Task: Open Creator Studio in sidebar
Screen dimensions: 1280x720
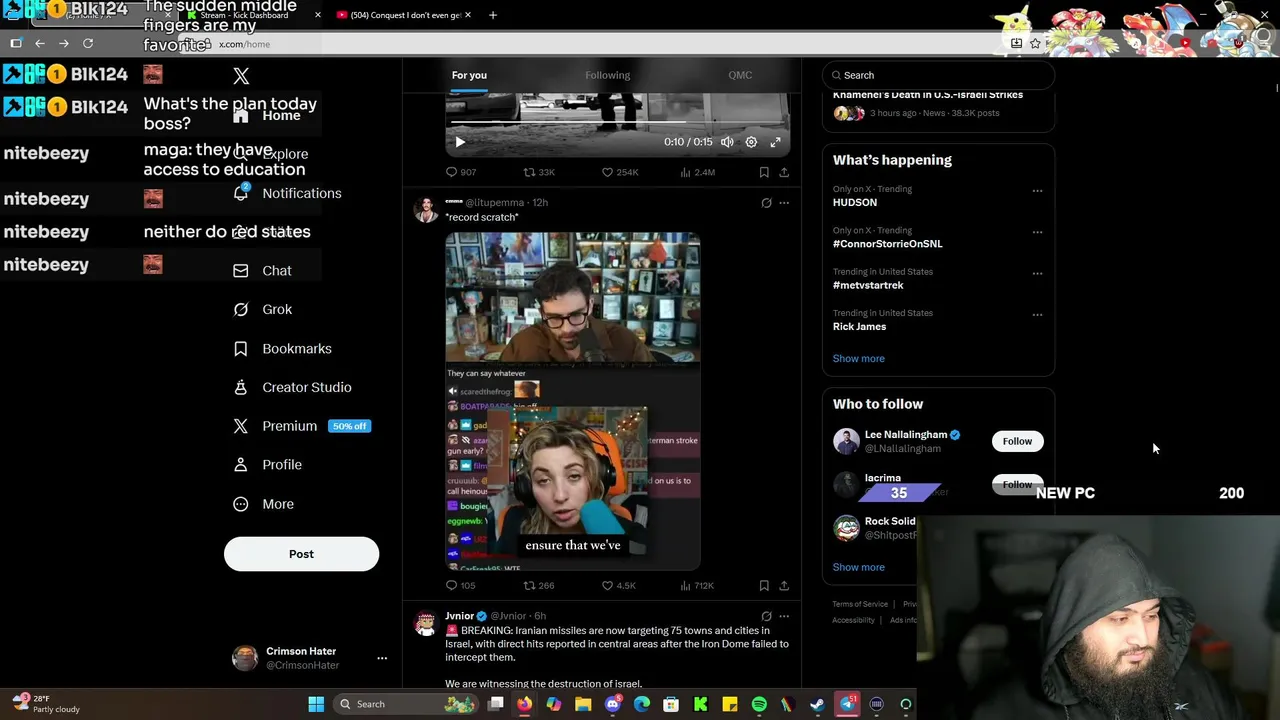Action: coord(292,387)
